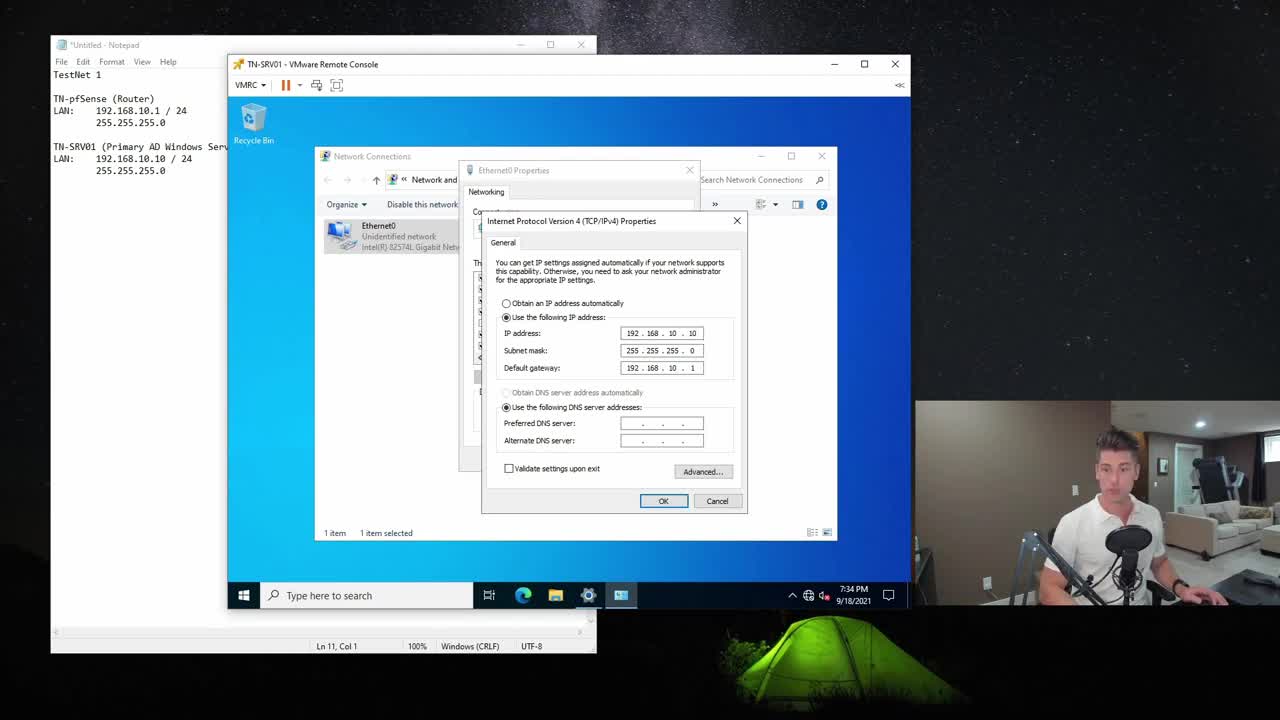Open Task View on the taskbar

489,595
